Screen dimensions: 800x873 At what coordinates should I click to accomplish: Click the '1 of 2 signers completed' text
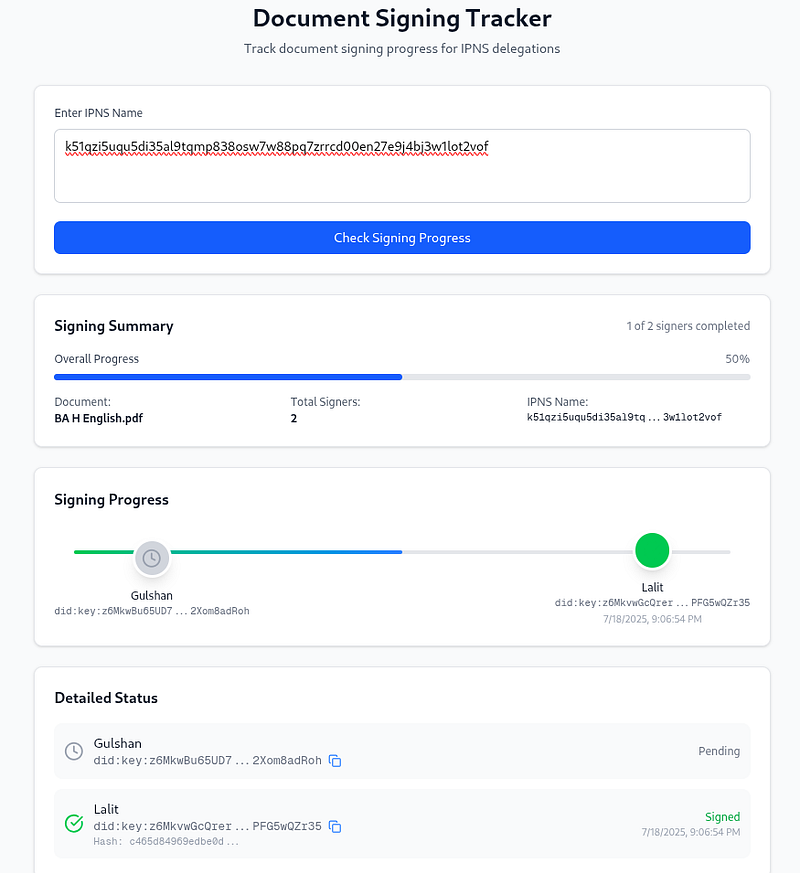coord(688,326)
